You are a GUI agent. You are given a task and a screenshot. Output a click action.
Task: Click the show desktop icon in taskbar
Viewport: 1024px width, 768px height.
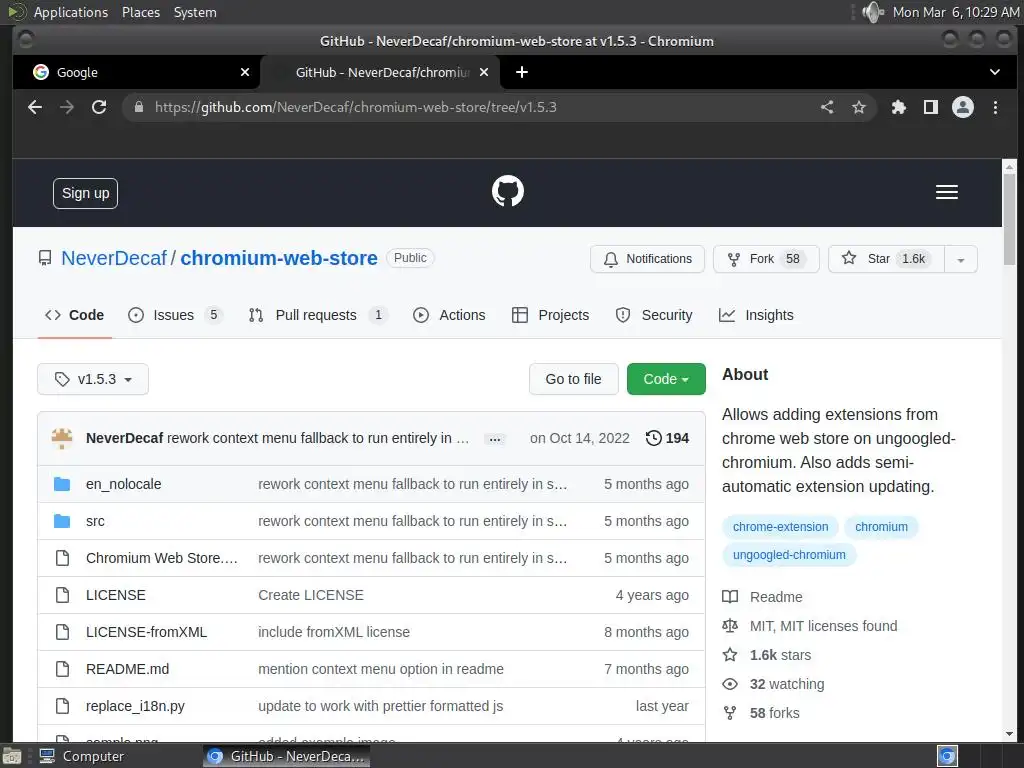pos(12,756)
